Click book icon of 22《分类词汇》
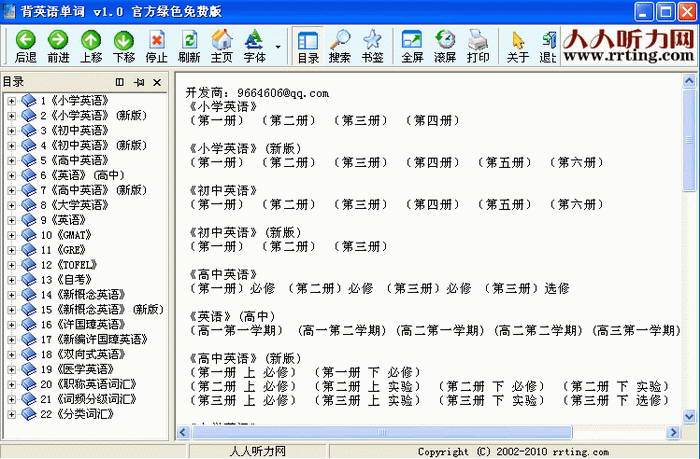This screenshot has height=459, width=700. click(x=29, y=414)
